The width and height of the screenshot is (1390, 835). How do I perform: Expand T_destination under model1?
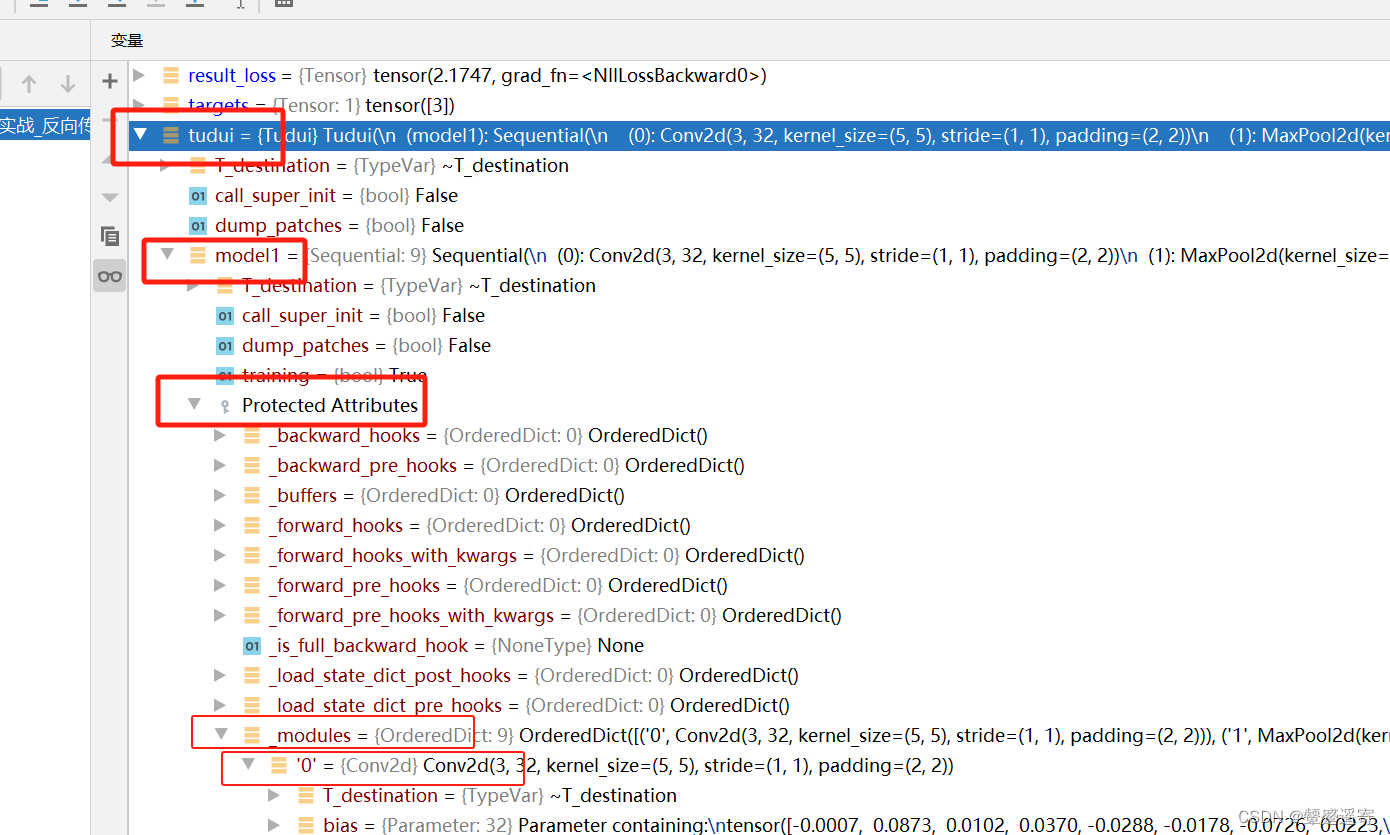click(x=193, y=286)
